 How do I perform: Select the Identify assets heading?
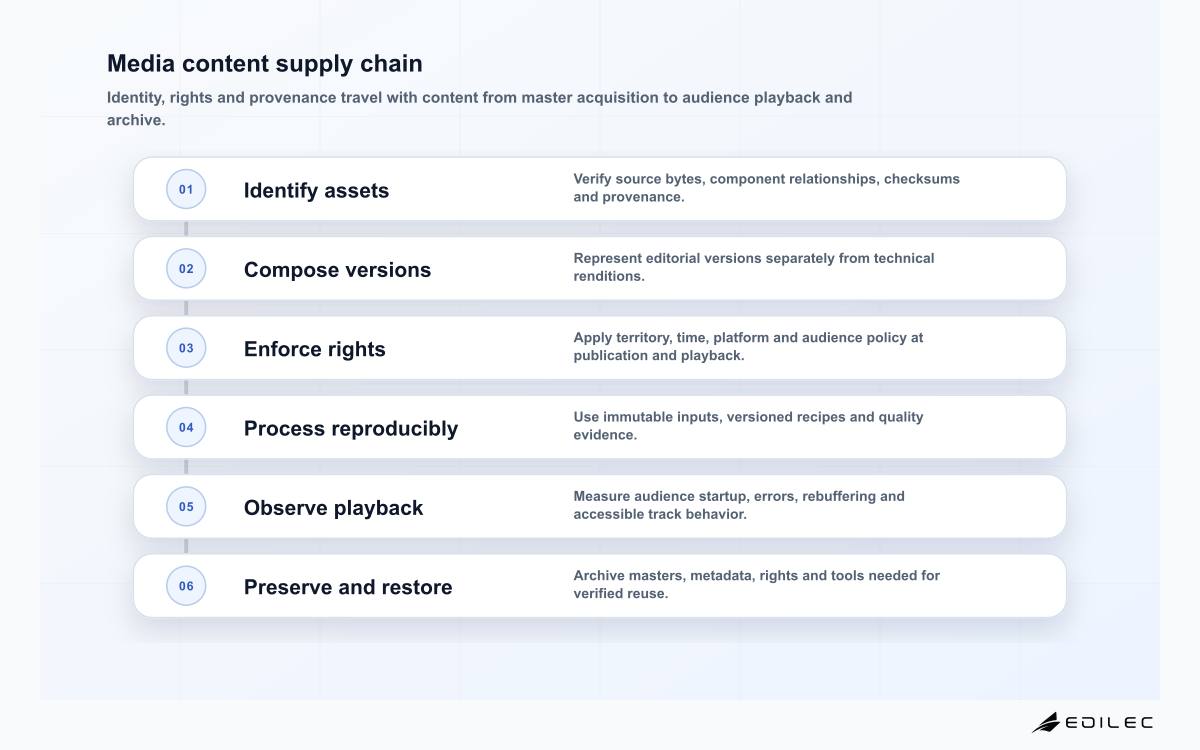316,190
